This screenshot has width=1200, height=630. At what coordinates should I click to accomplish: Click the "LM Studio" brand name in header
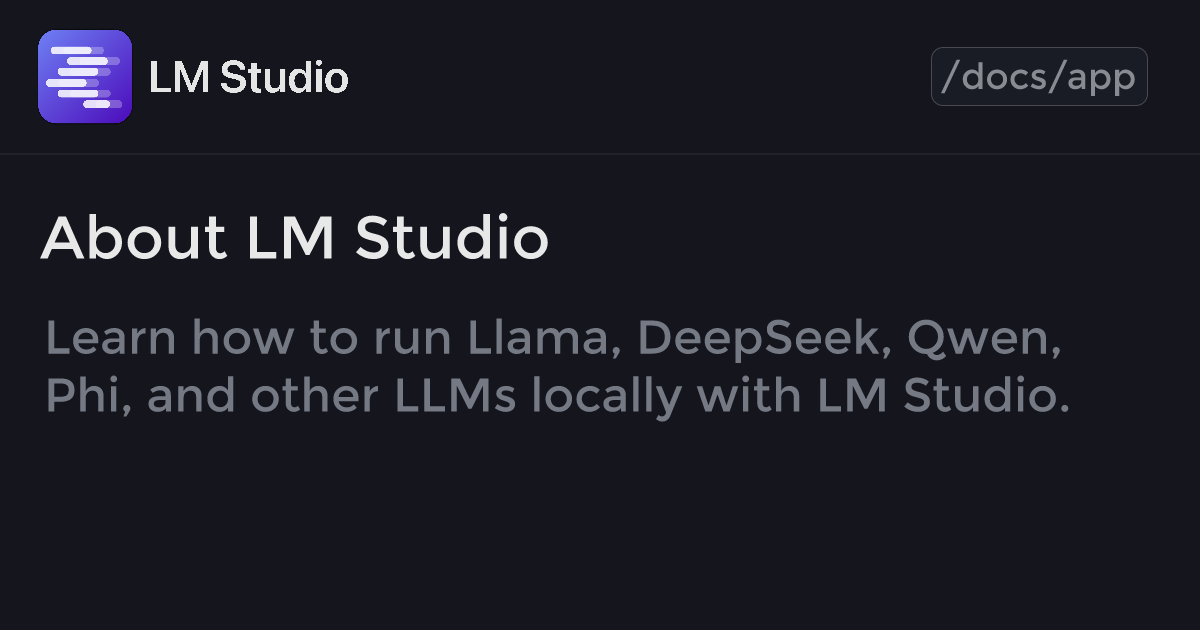pyautogui.click(x=248, y=77)
